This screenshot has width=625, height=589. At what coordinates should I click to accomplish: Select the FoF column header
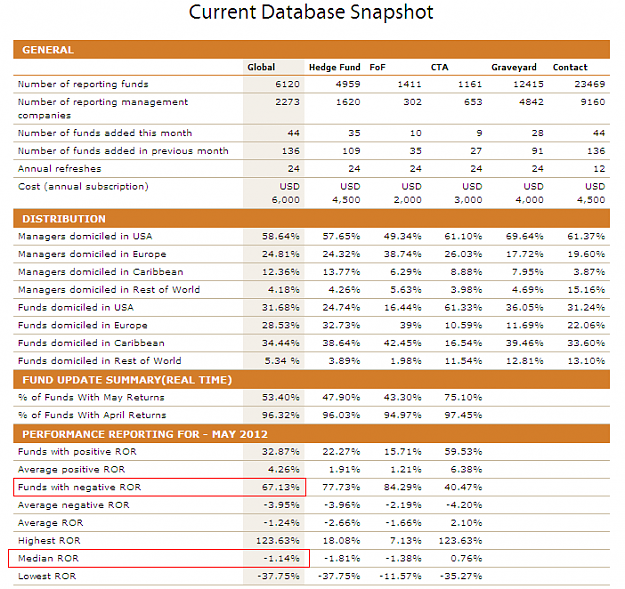(x=377, y=67)
